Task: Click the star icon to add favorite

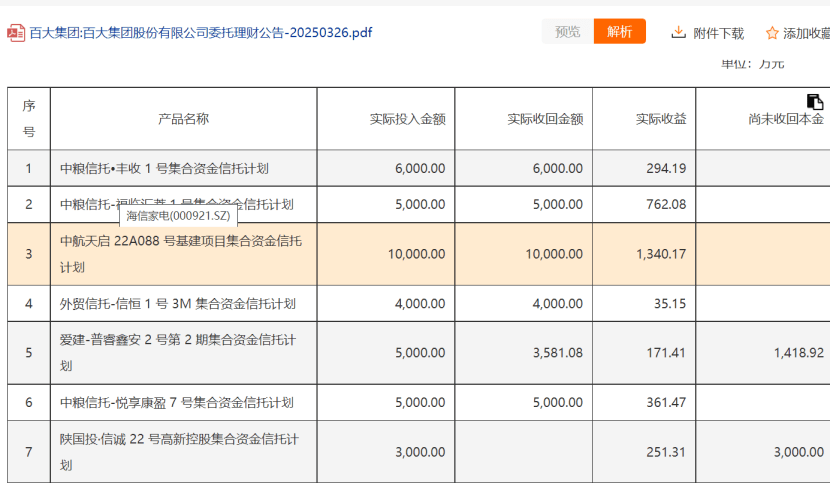Action: 772,33
